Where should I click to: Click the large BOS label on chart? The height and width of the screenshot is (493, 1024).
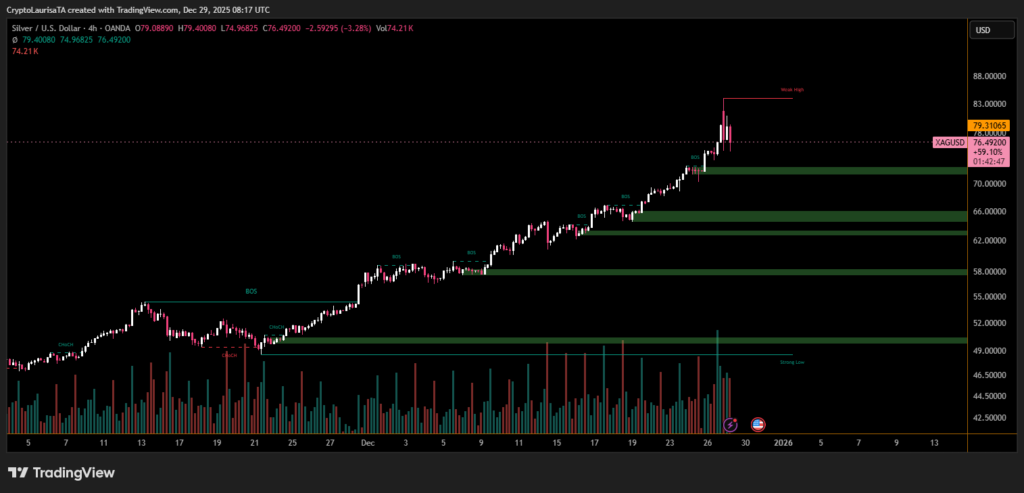click(x=251, y=291)
